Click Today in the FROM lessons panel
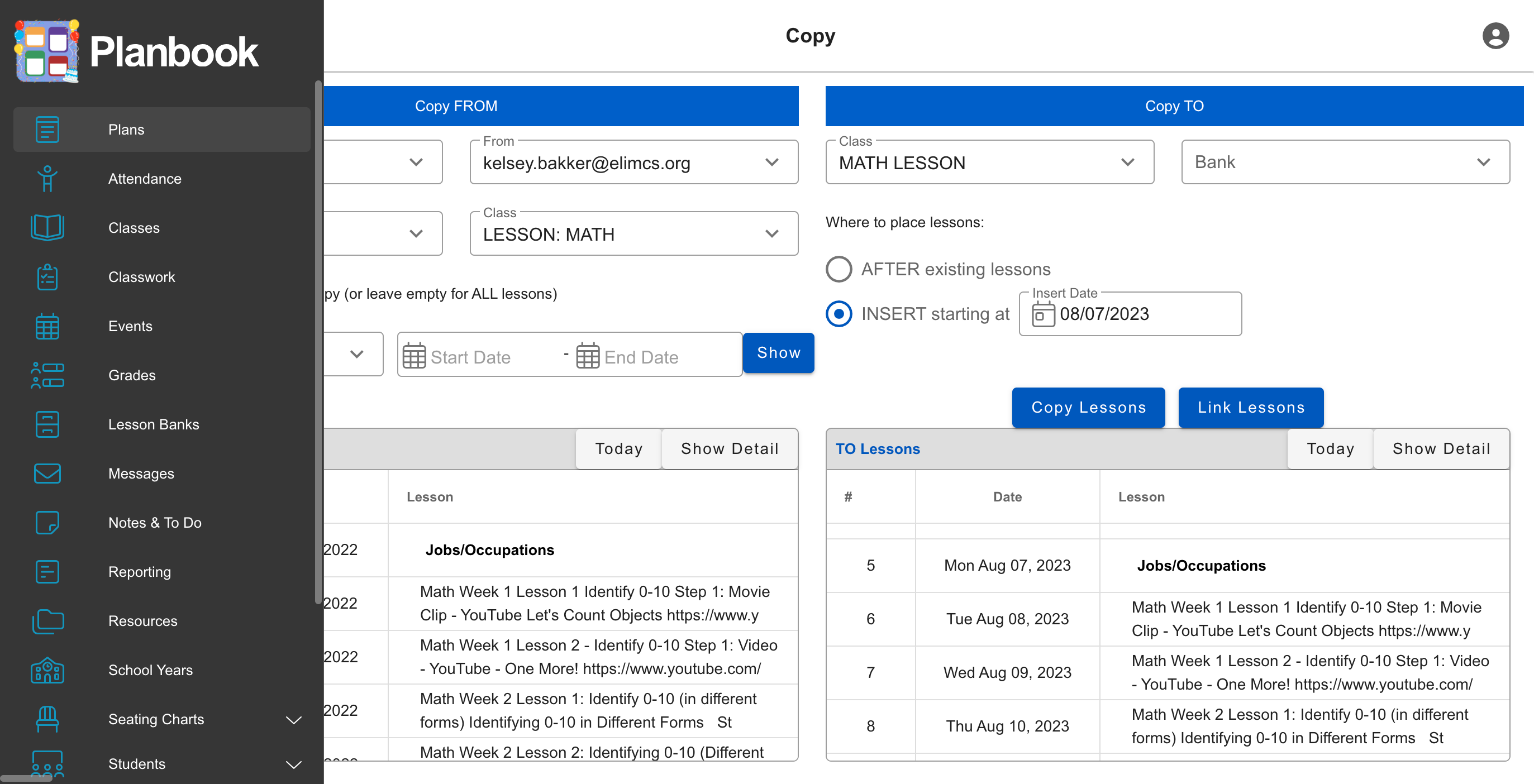The height and width of the screenshot is (784, 1534). pos(619,448)
